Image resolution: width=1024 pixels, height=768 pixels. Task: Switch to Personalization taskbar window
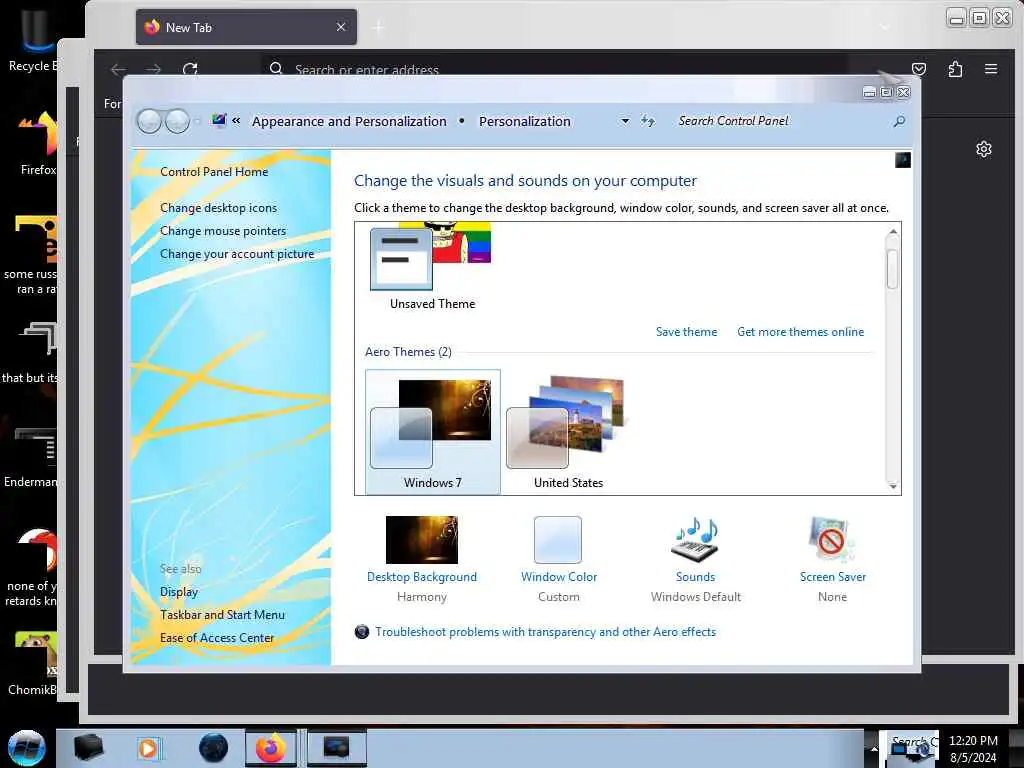click(x=336, y=748)
